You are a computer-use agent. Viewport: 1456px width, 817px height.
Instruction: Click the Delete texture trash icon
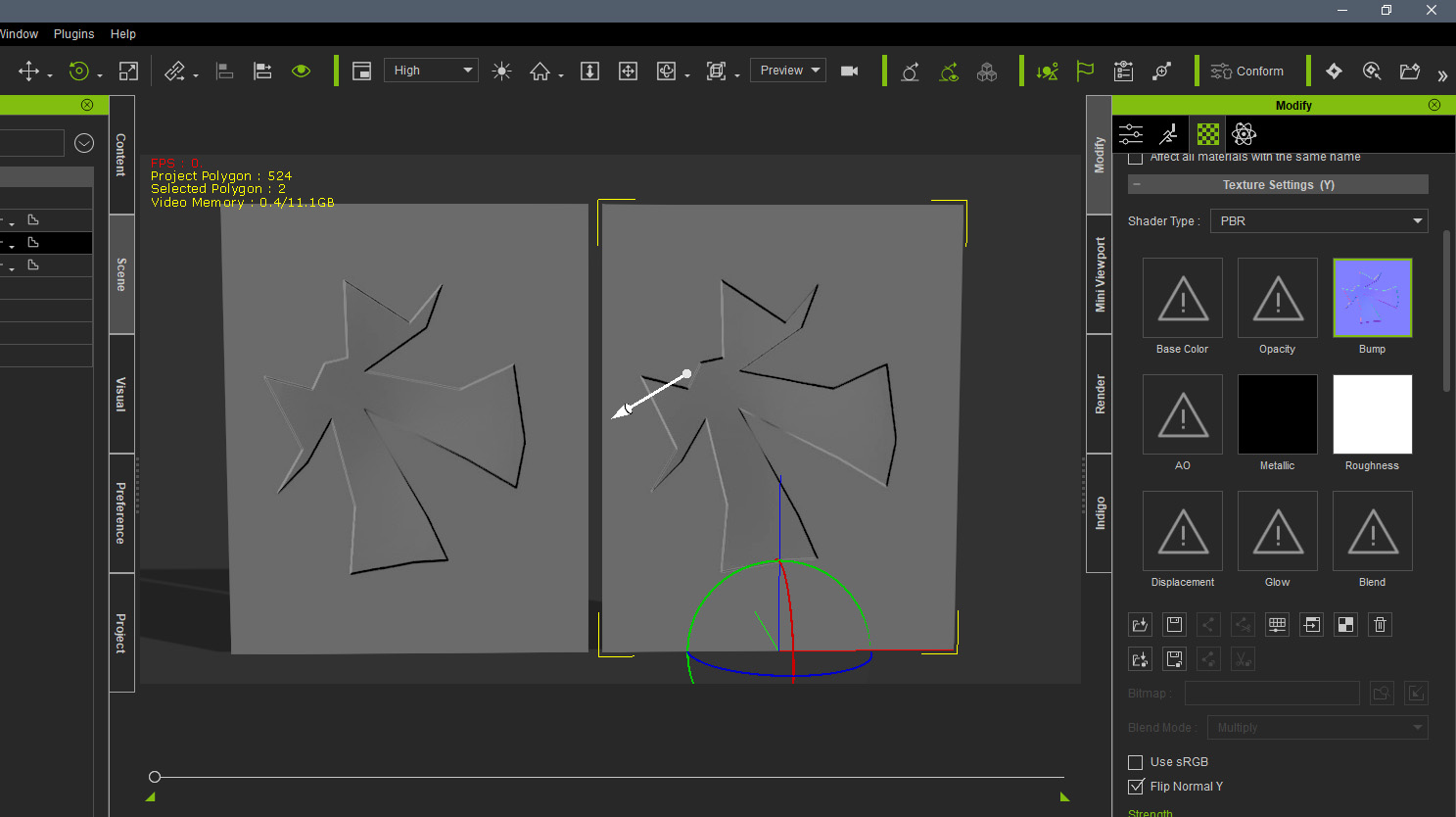coord(1380,624)
